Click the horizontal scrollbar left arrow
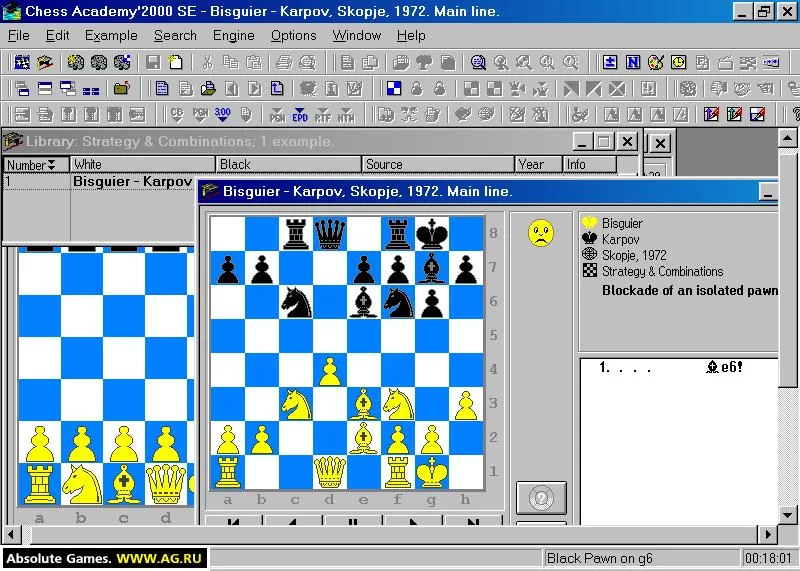This screenshot has height=571, width=800. click(x=11, y=535)
